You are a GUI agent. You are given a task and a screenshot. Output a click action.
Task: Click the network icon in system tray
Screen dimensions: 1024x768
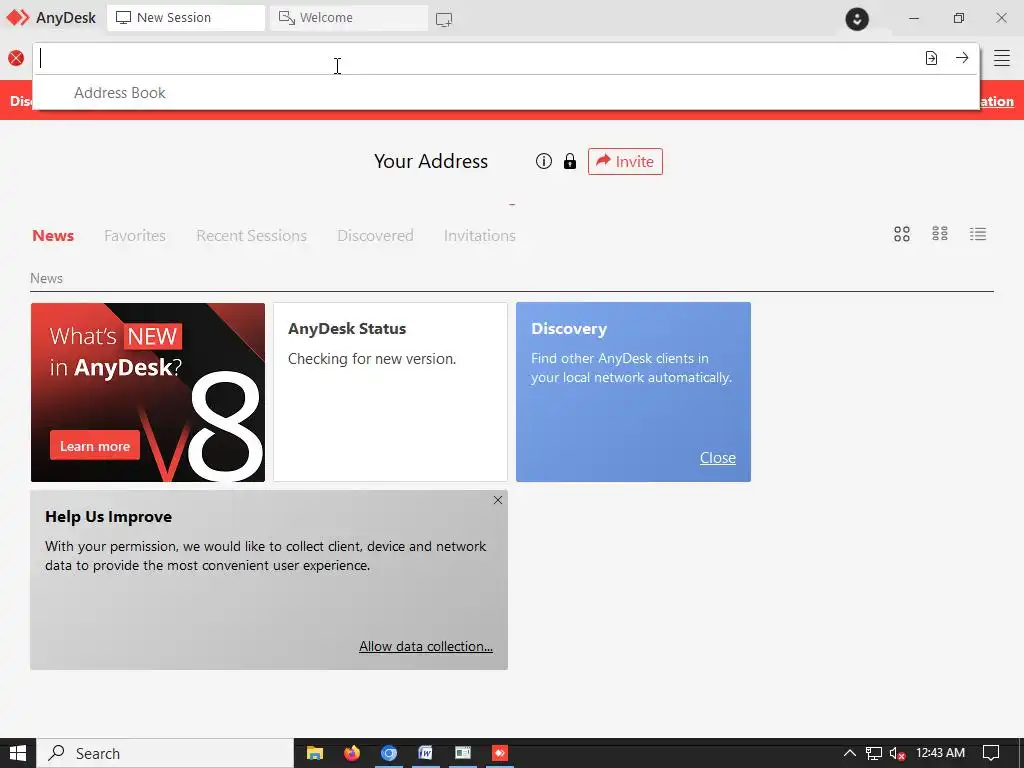coord(874,754)
